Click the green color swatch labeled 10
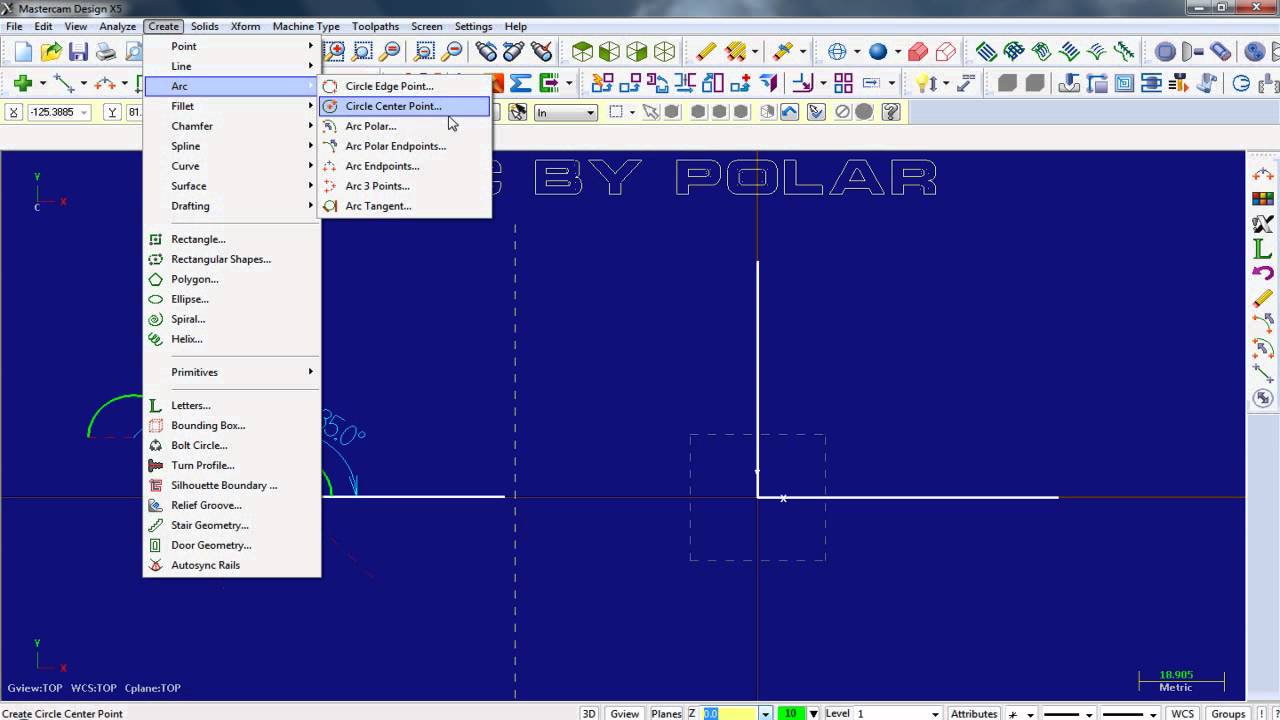 click(x=790, y=713)
